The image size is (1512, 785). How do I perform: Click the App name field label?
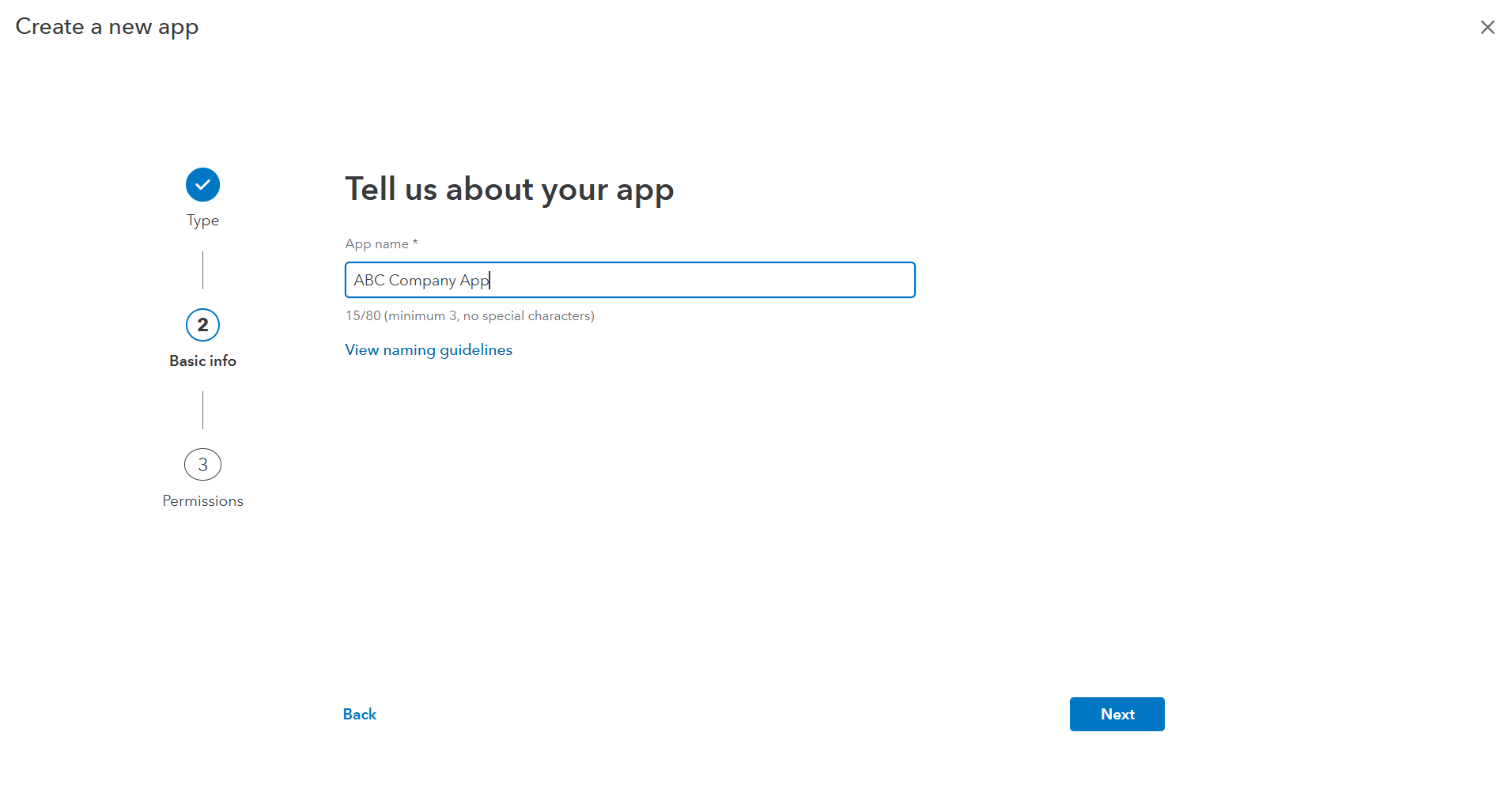pyautogui.click(x=376, y=244)
